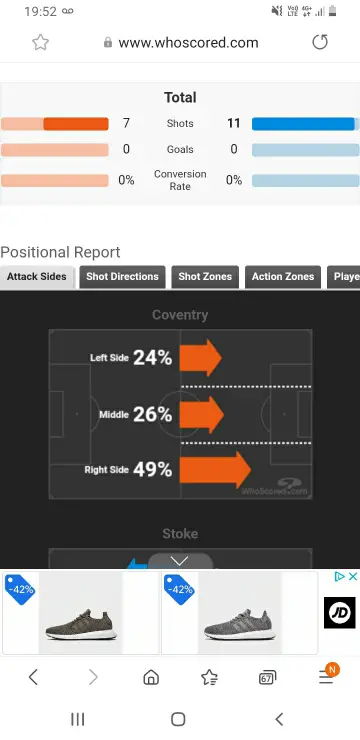Tap the padlock site security icon
The height and width of the screenshot is (740, 360).
click(108, 42)
